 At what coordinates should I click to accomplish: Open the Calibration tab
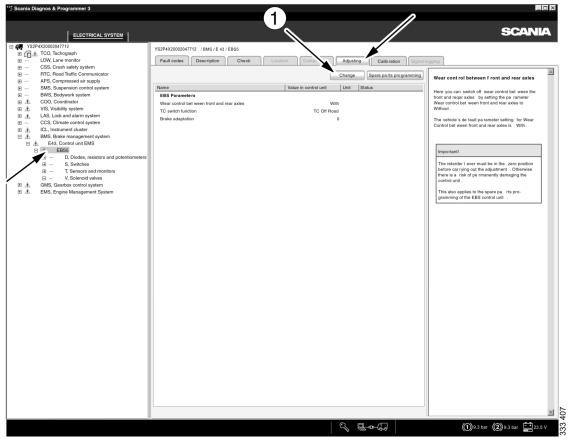pos(388,61)
